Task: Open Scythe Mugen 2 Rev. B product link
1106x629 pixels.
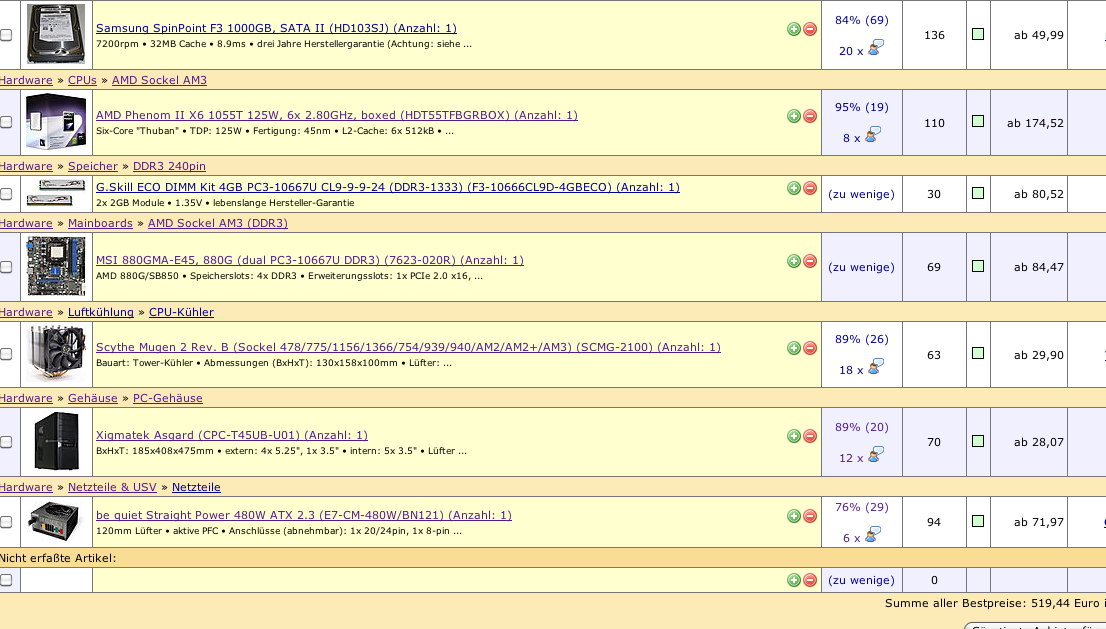Action: (408, 347)
